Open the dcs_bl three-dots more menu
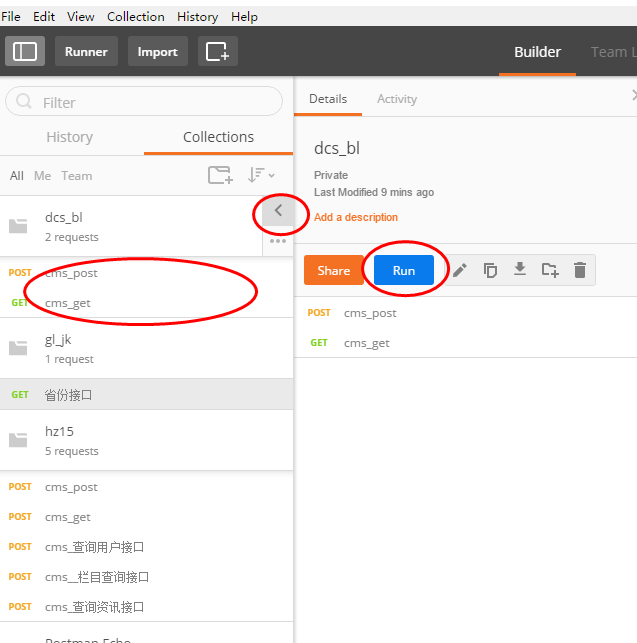The image size is (637, 643). pos(278,241)
